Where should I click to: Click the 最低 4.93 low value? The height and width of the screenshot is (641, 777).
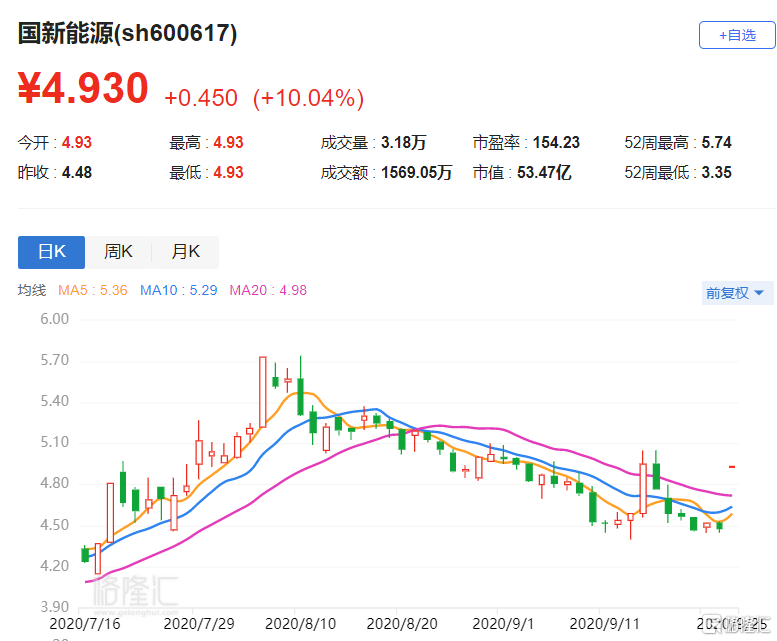206,172
